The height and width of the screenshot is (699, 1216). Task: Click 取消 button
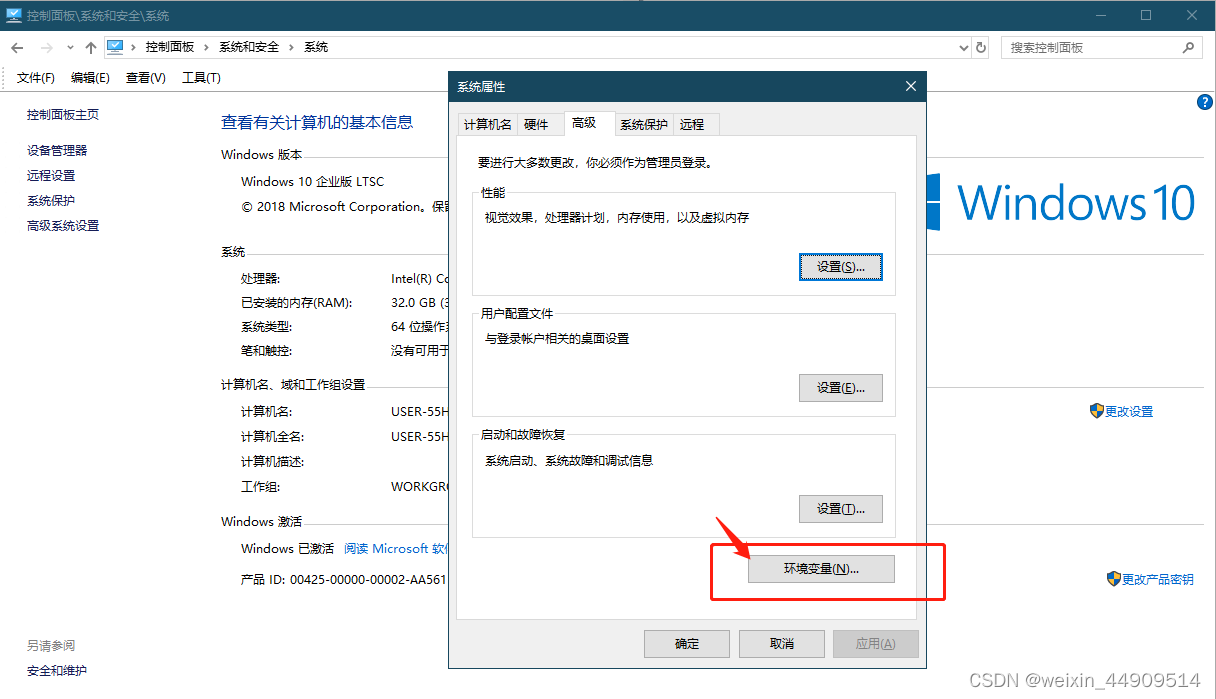(782, 644)
